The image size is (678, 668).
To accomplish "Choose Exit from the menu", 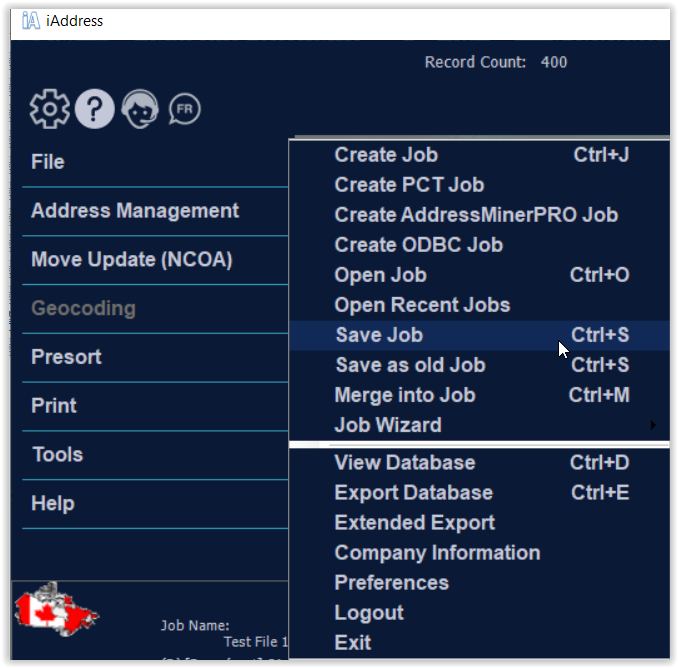I will (479, 643).
